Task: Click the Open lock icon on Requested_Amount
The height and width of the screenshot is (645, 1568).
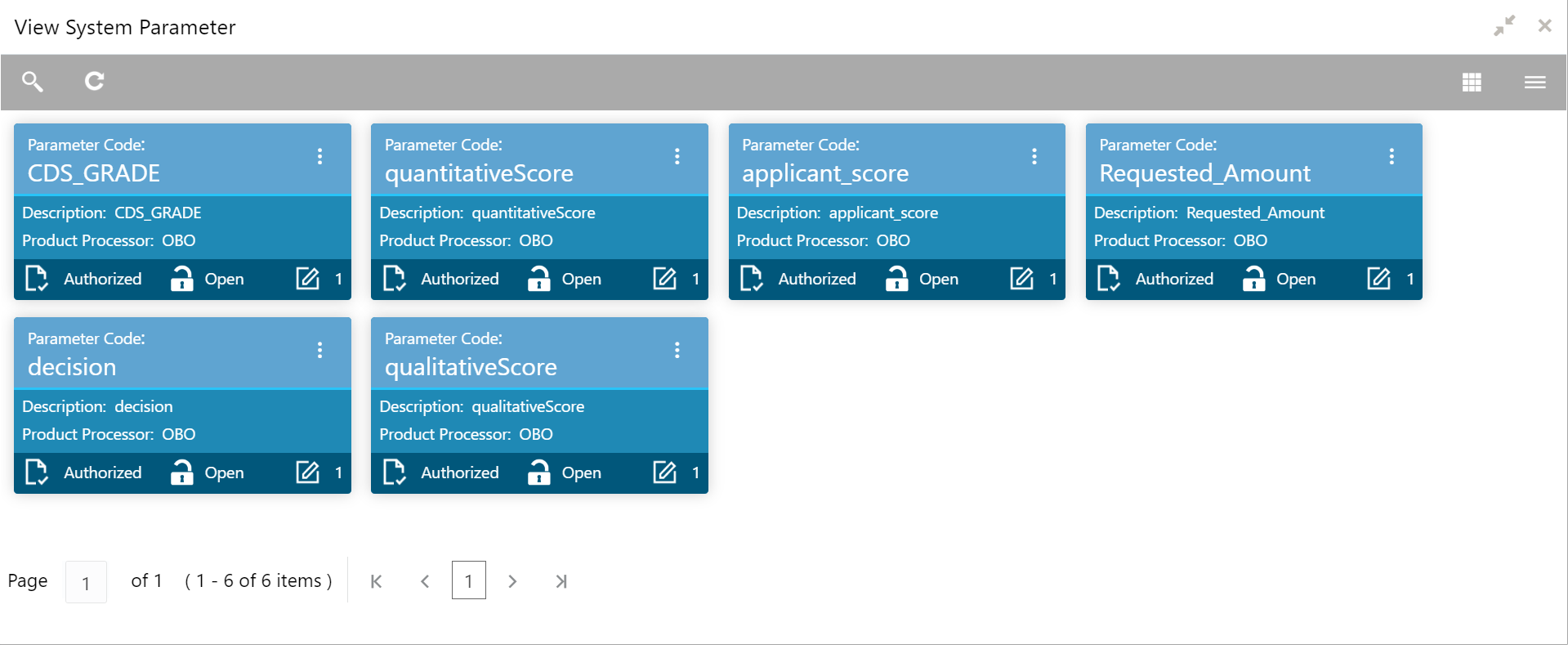Action: pos(1253,279)
